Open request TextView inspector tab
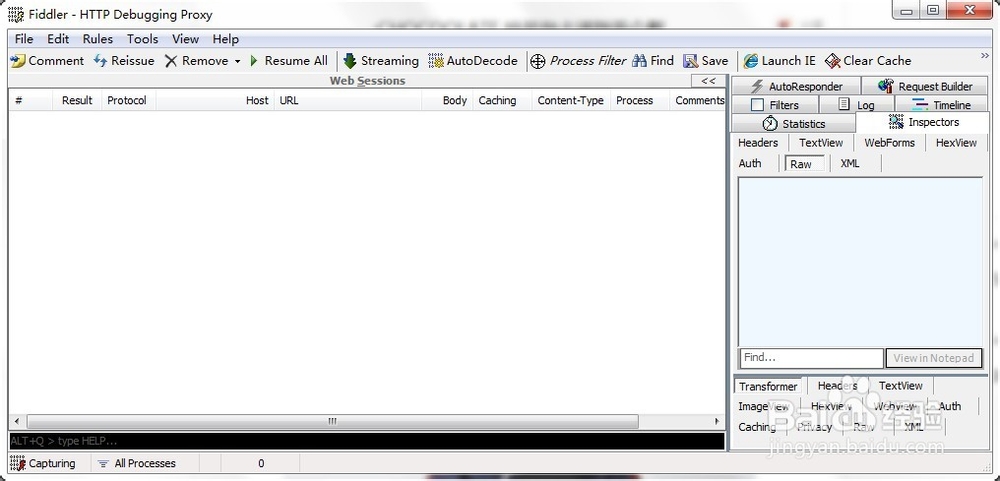This screenshot has width=1000, height=481. point(821,143)
